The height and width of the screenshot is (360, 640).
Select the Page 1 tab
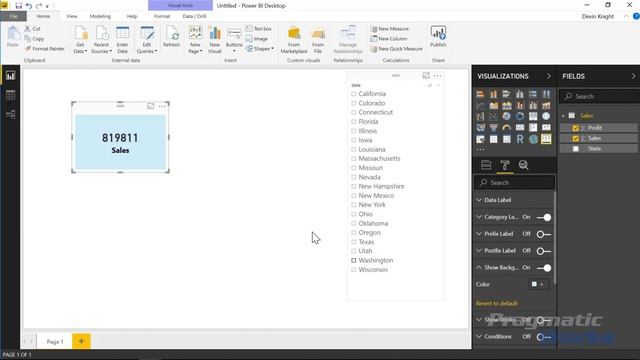point(55,341)
